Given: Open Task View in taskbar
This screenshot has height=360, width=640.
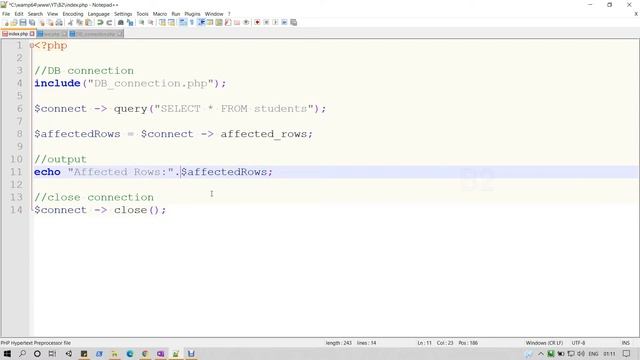Looking at the screenshot, I should [52, 354].
